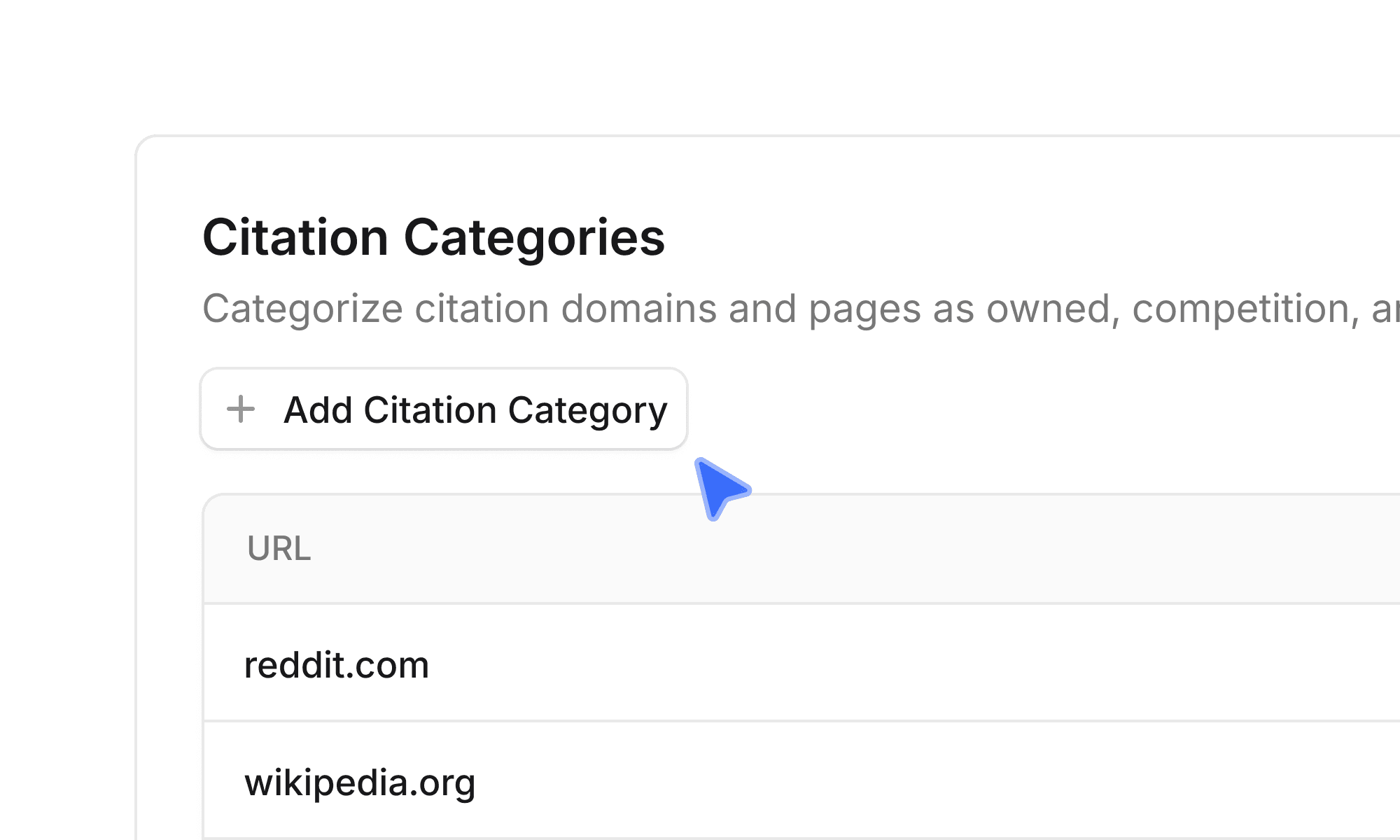Click the reddit.com table row
The image size is (1400, 840).
(630, 665)
